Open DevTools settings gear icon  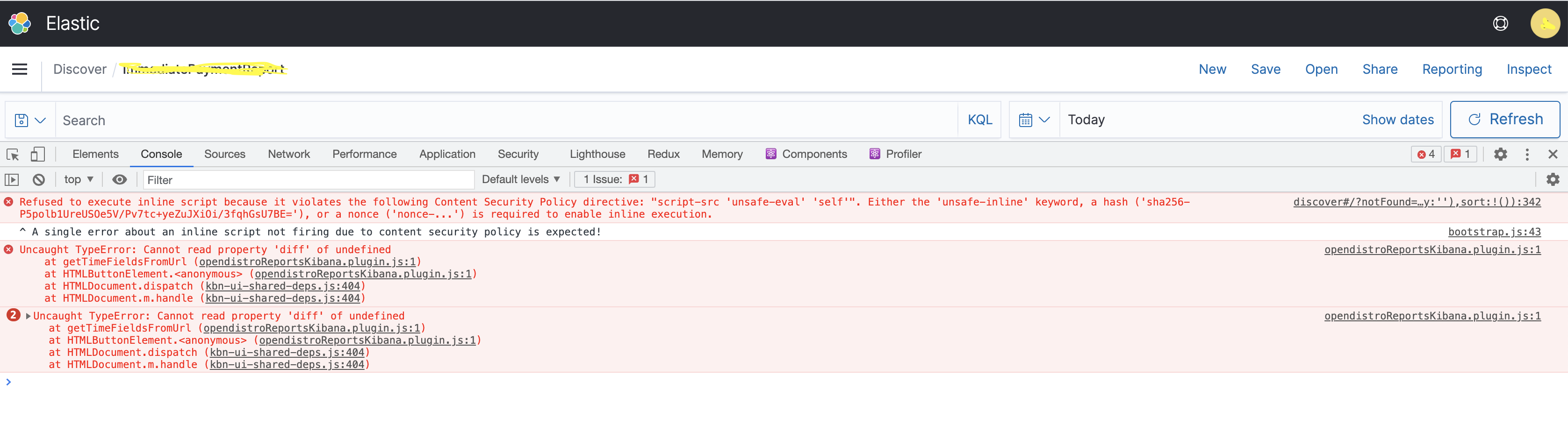pyautogui.click(x=1500, y=155)
